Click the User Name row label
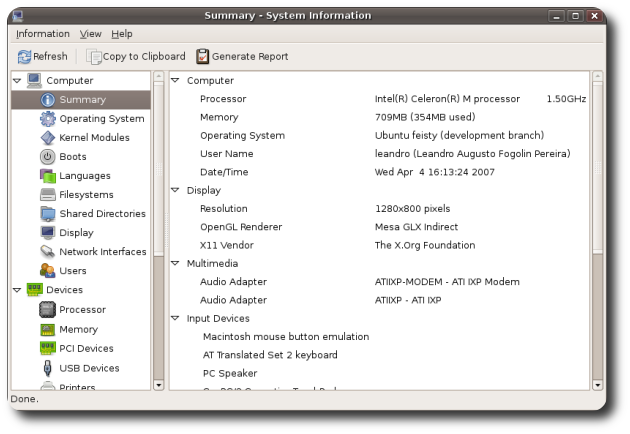 point(227,154)
